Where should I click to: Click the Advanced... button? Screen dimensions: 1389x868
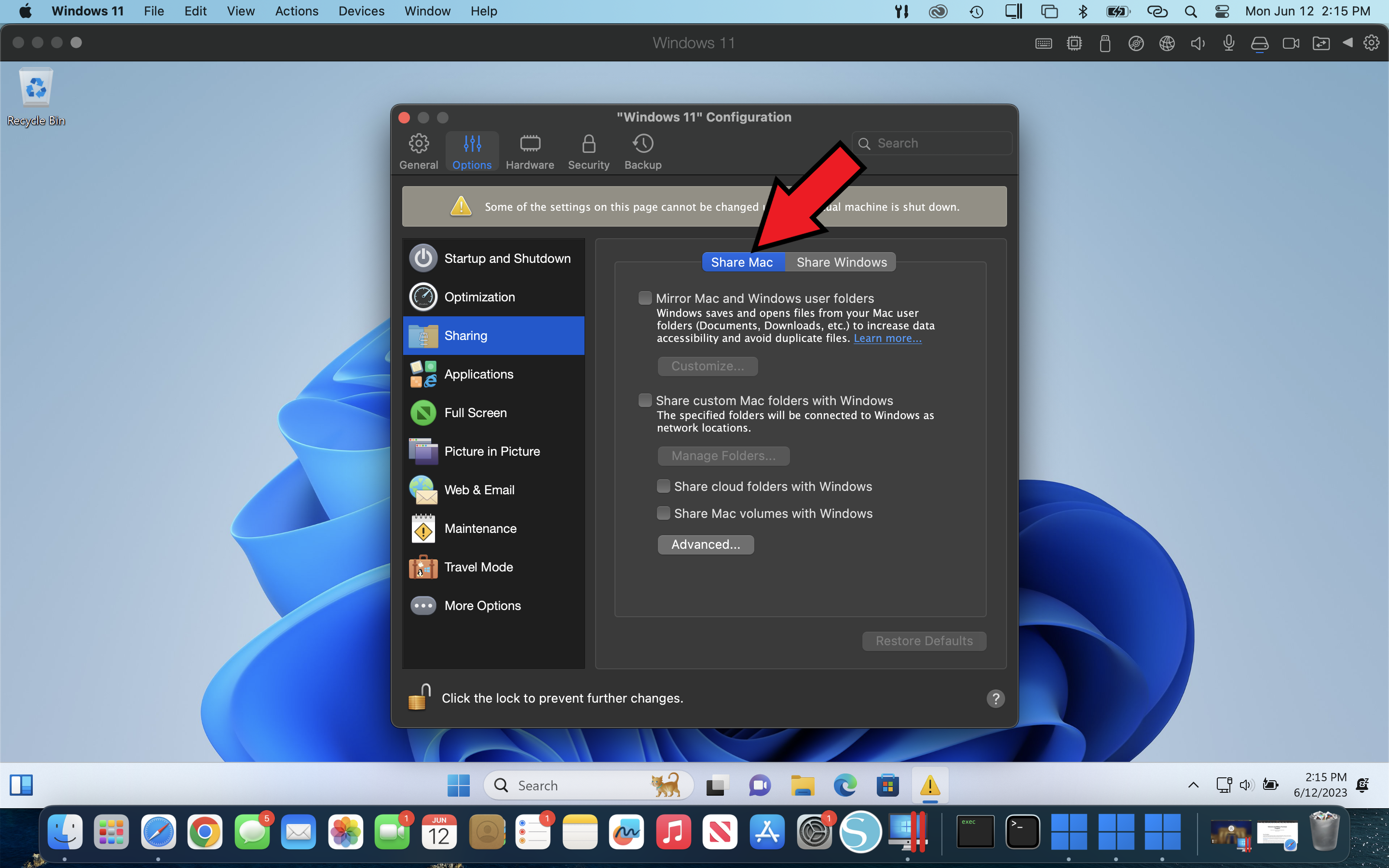(x=706, y=544)
